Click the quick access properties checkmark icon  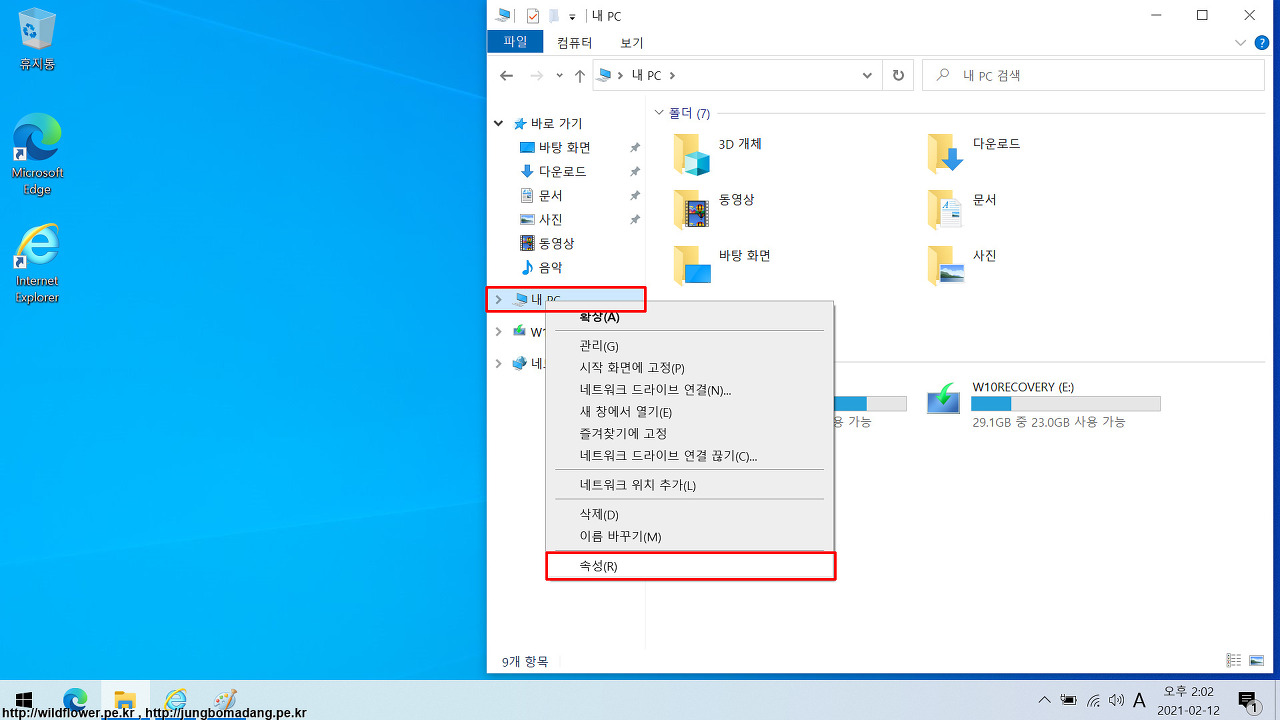(x=532, y=16)
